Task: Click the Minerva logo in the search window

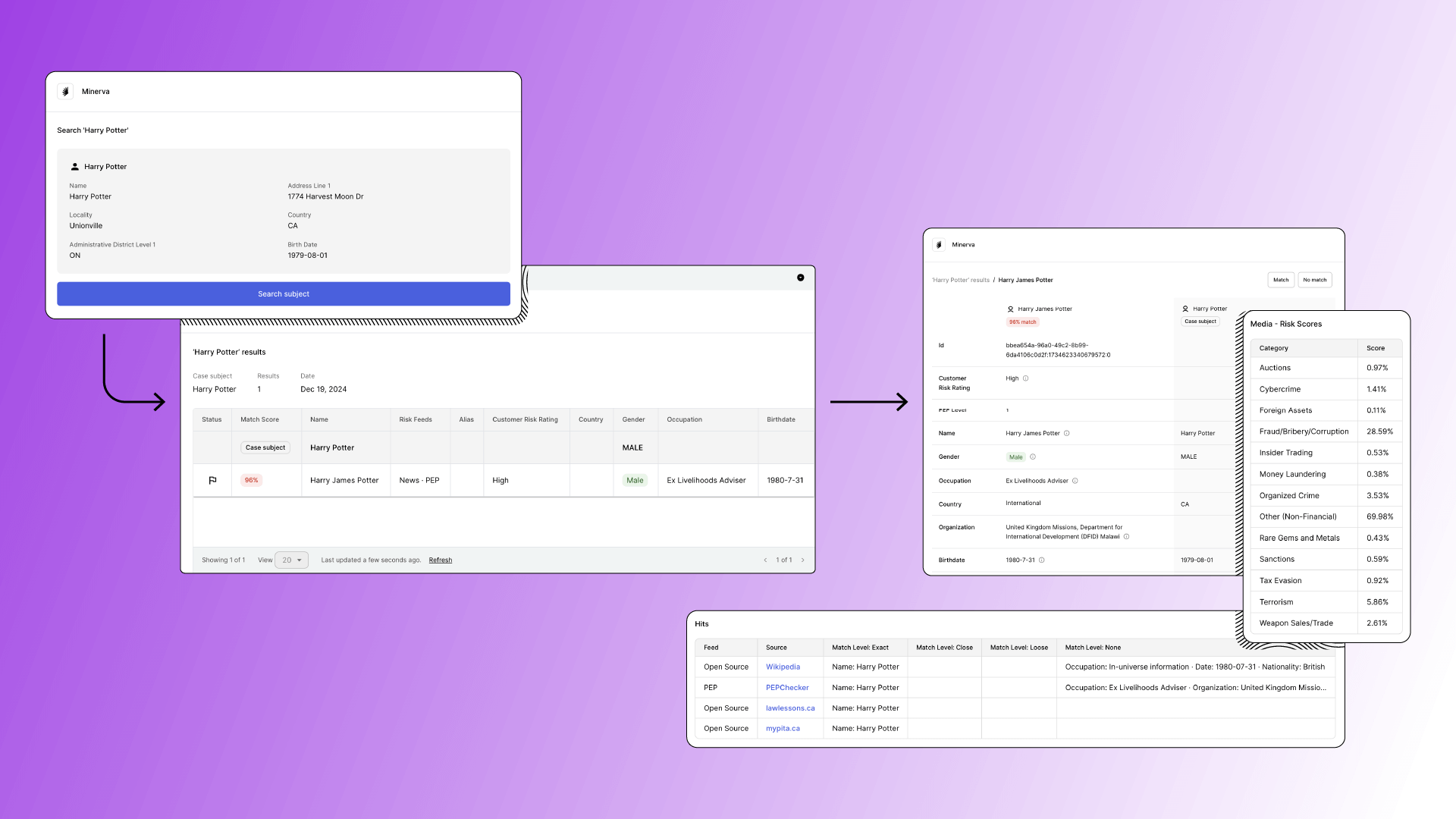Action: tap(65, 91)
